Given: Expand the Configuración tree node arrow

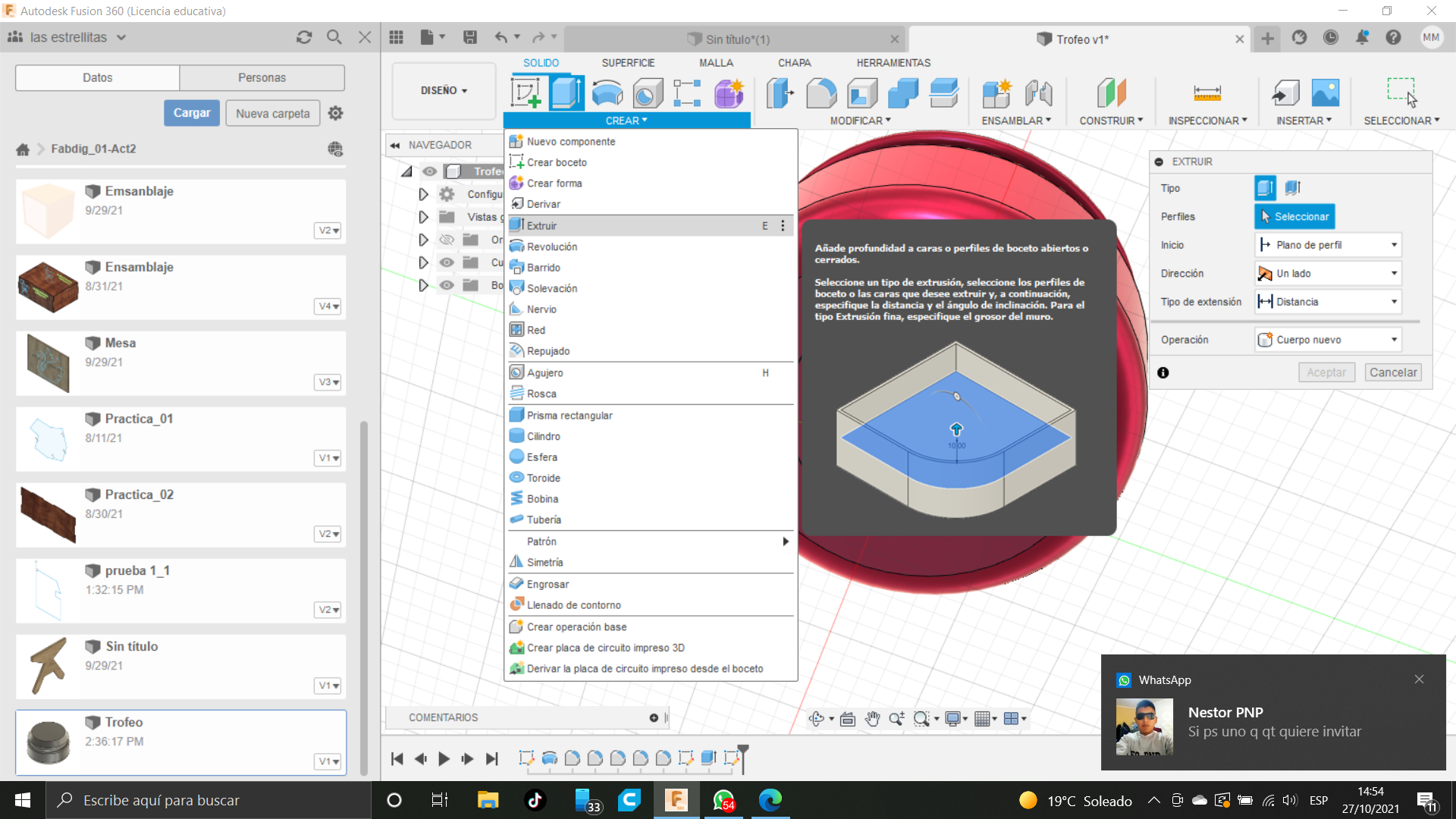Looking at the screenshot, I should tap(423, 194).
